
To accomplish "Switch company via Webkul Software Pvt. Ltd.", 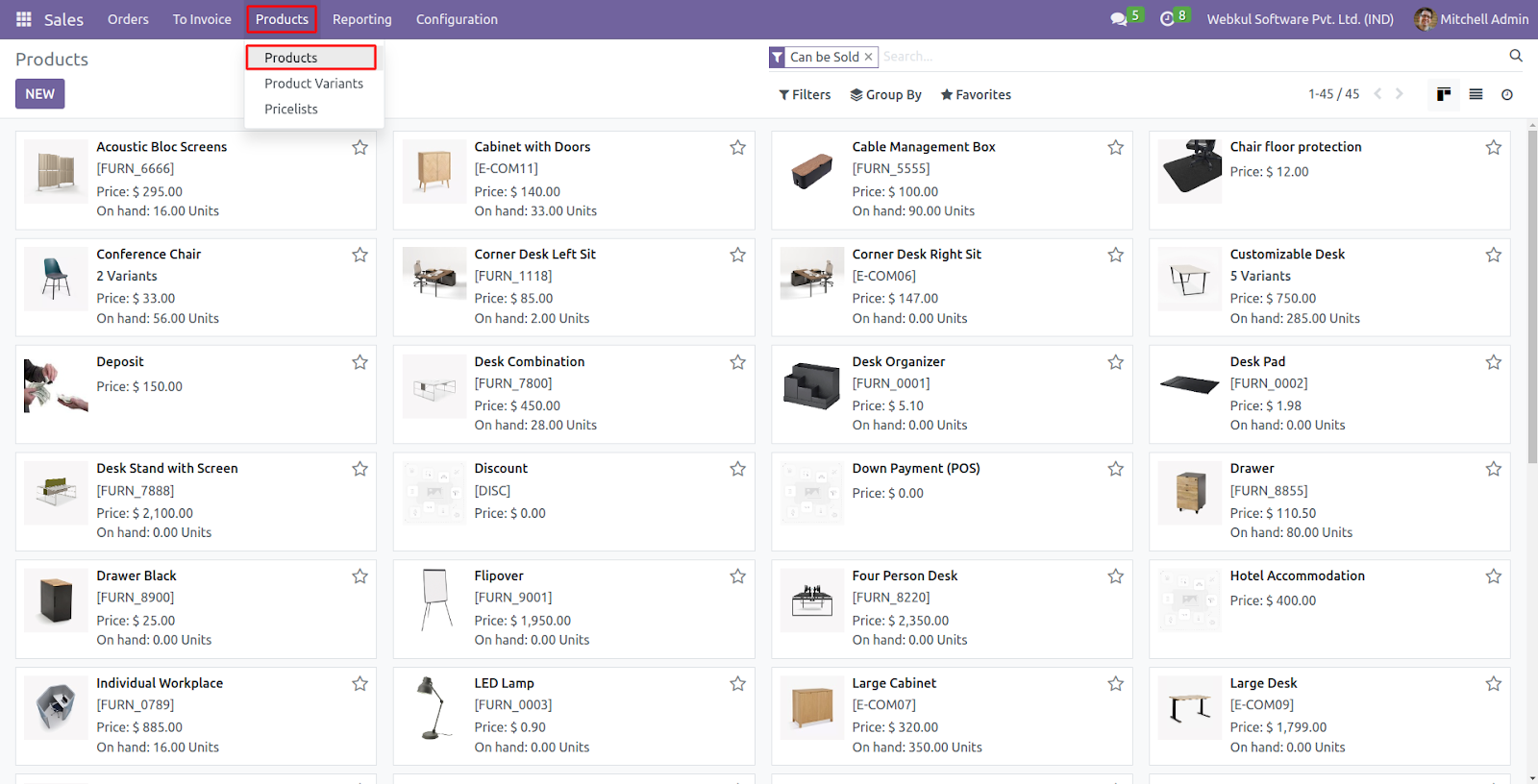I will (1301, 19).
